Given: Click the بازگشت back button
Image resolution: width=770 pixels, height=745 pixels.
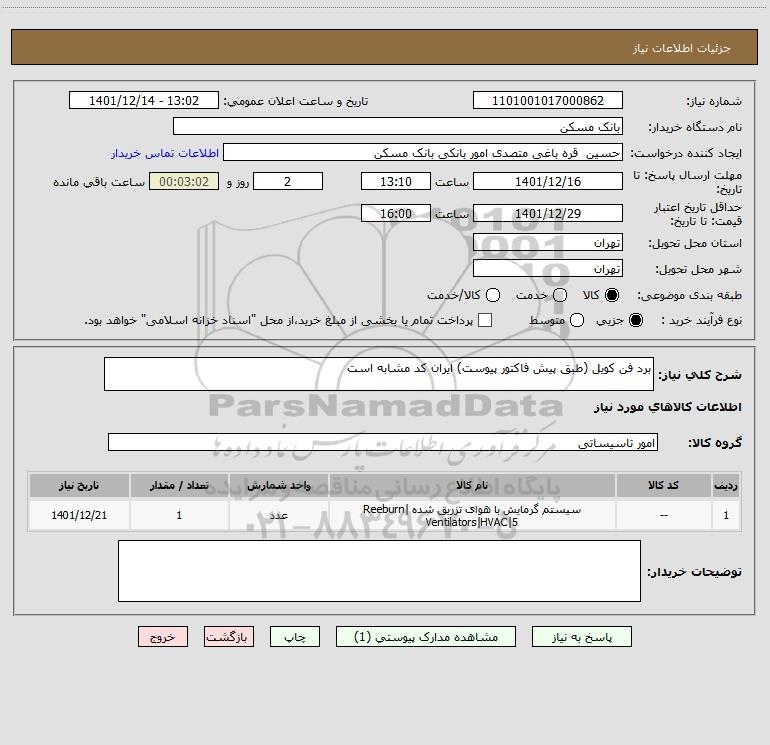Looking at the screenshot, I should (229, 636).
